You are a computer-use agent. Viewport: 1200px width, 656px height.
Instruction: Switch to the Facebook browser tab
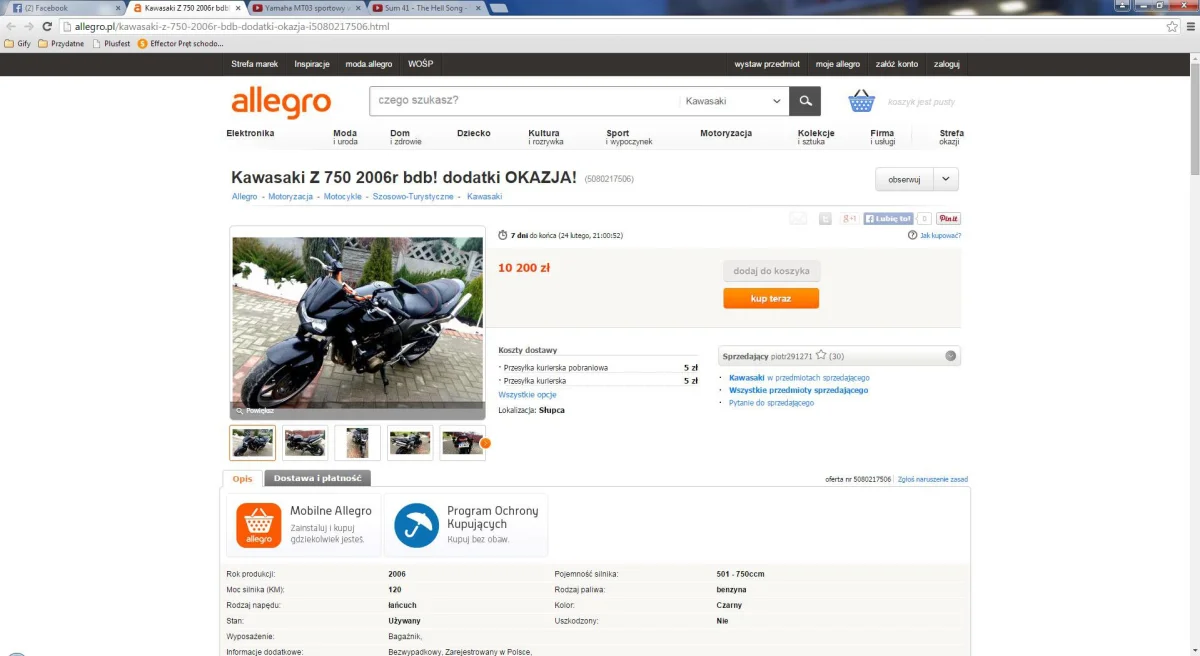60,8
